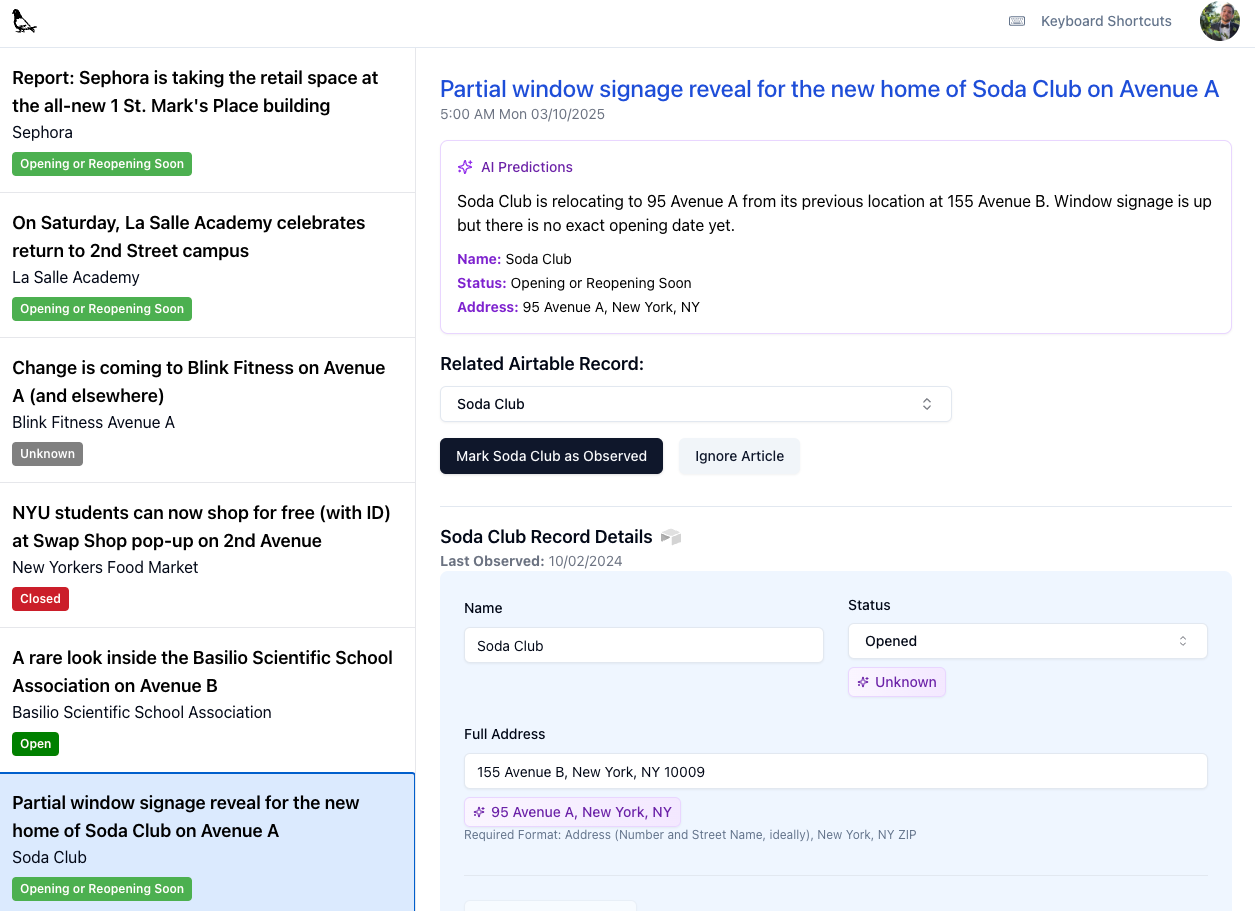
Task: Click the Opening or Reopening Soon badge under La Salle Academy
Action: click(102, 309)
